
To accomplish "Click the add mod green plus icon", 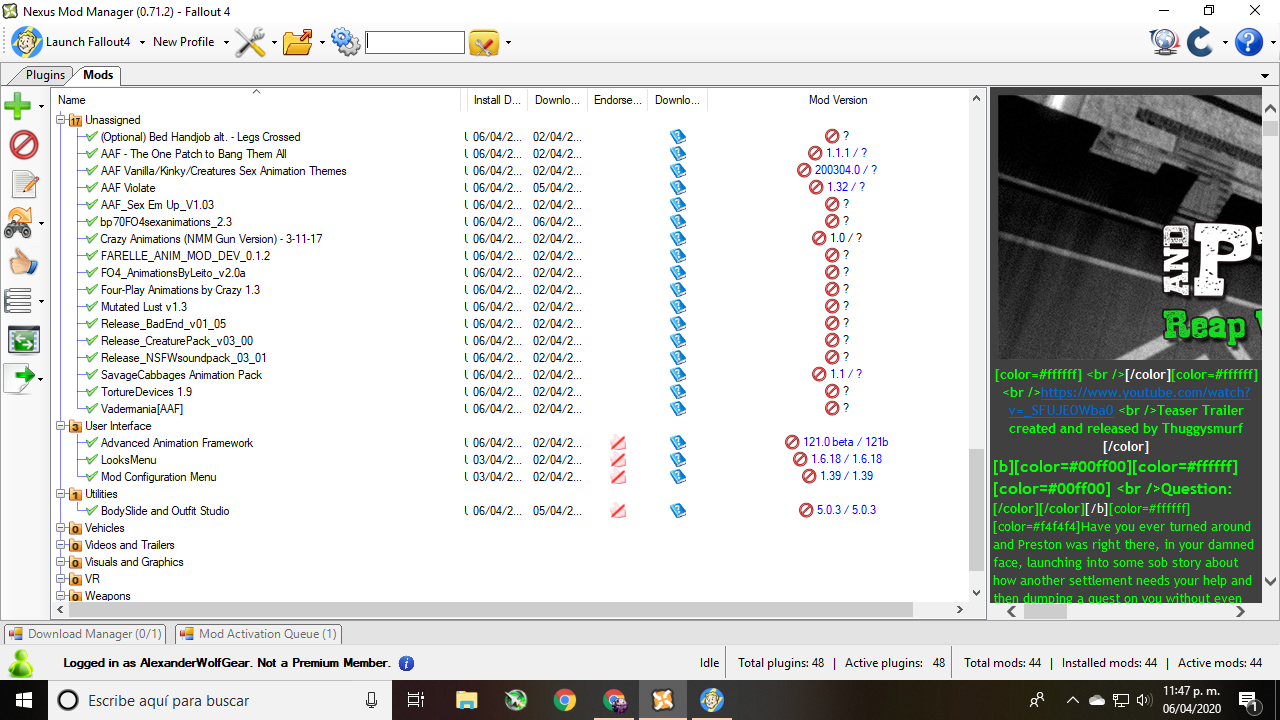I will point(18,105).
